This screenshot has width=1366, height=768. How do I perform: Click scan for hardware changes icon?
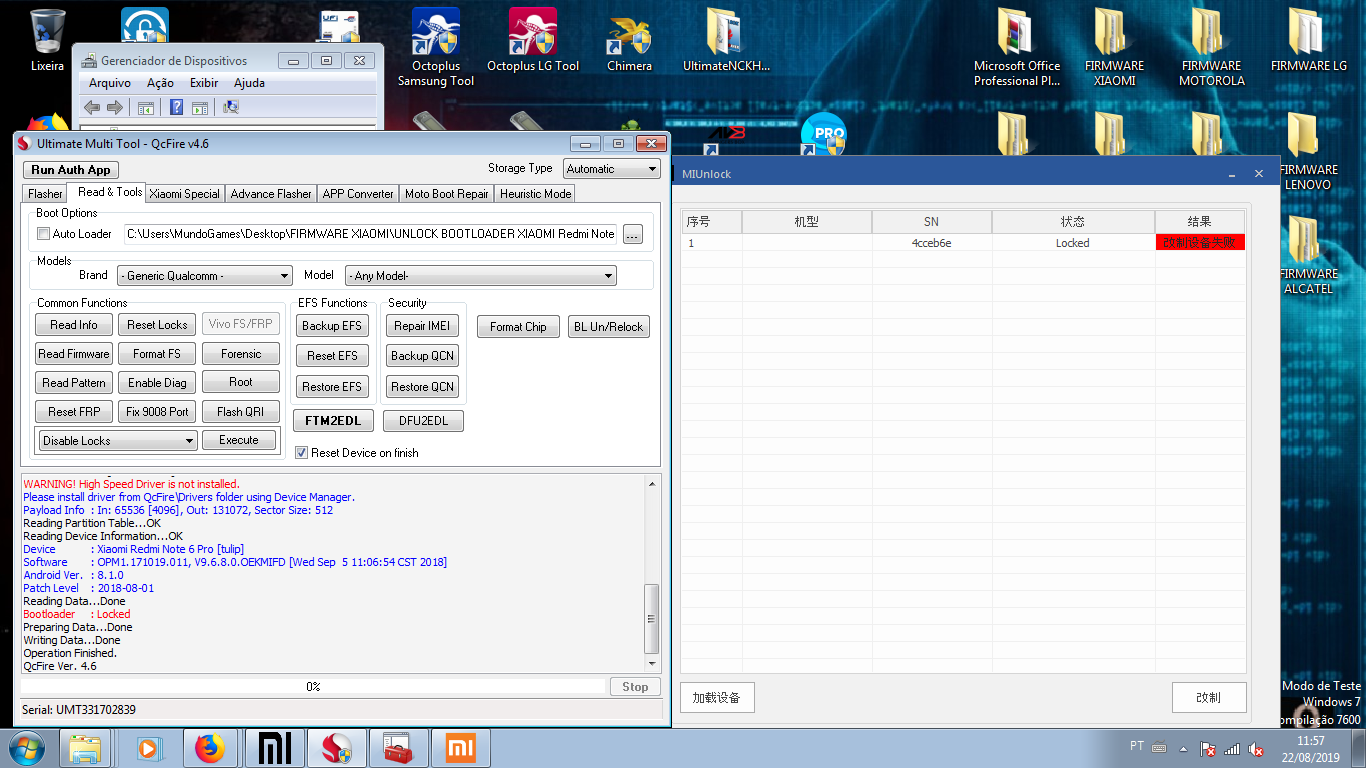231,107
